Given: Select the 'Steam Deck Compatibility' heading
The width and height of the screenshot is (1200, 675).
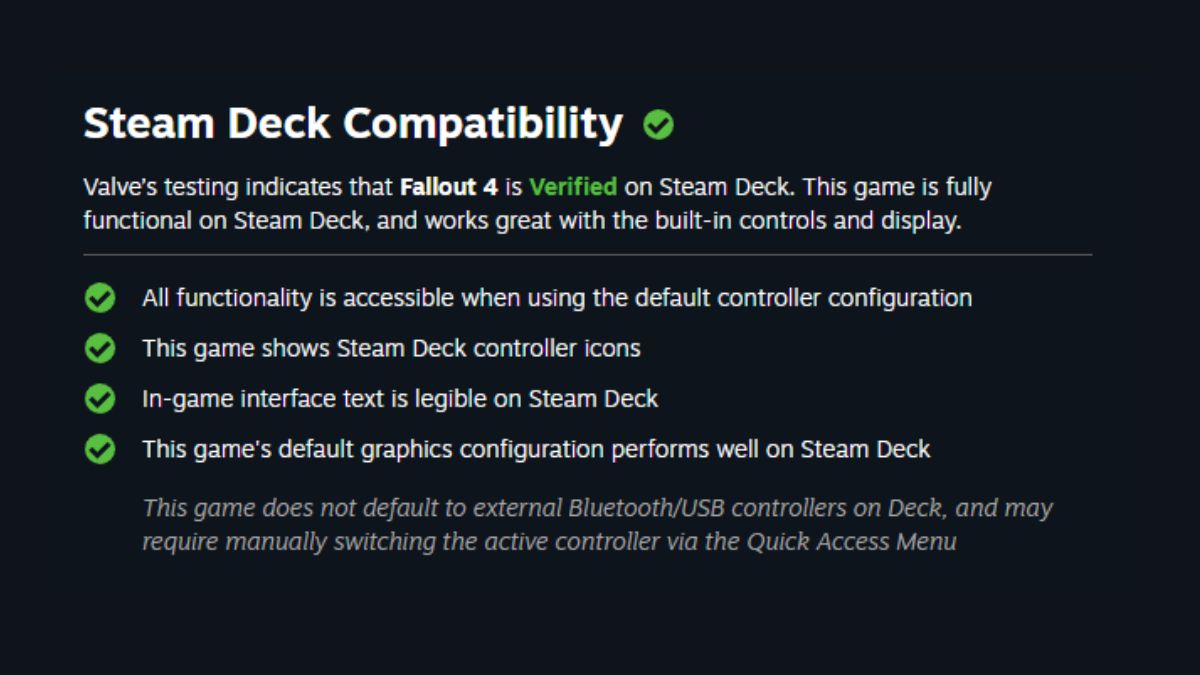Looking at the screenshot, I should coord(353,124).
